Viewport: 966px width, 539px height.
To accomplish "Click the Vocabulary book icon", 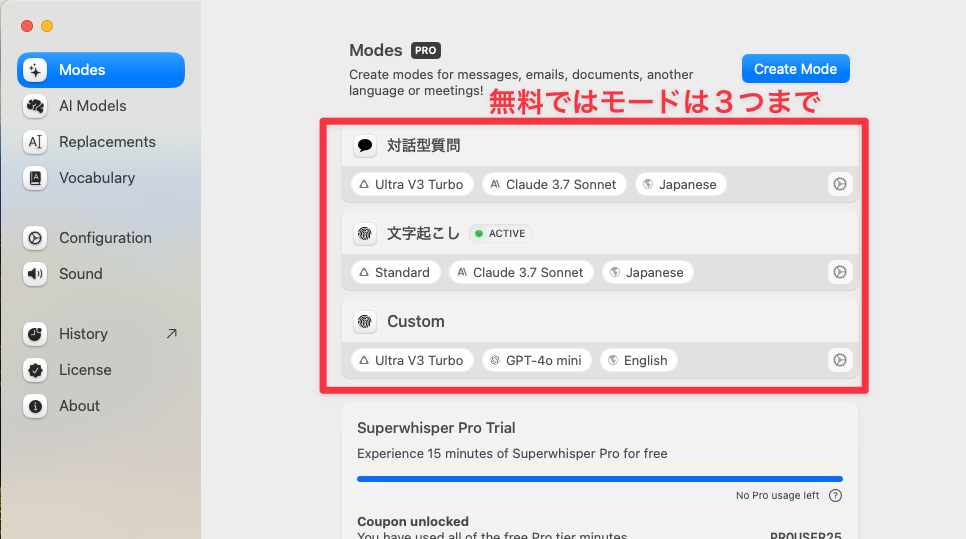I will coord(35,178).
